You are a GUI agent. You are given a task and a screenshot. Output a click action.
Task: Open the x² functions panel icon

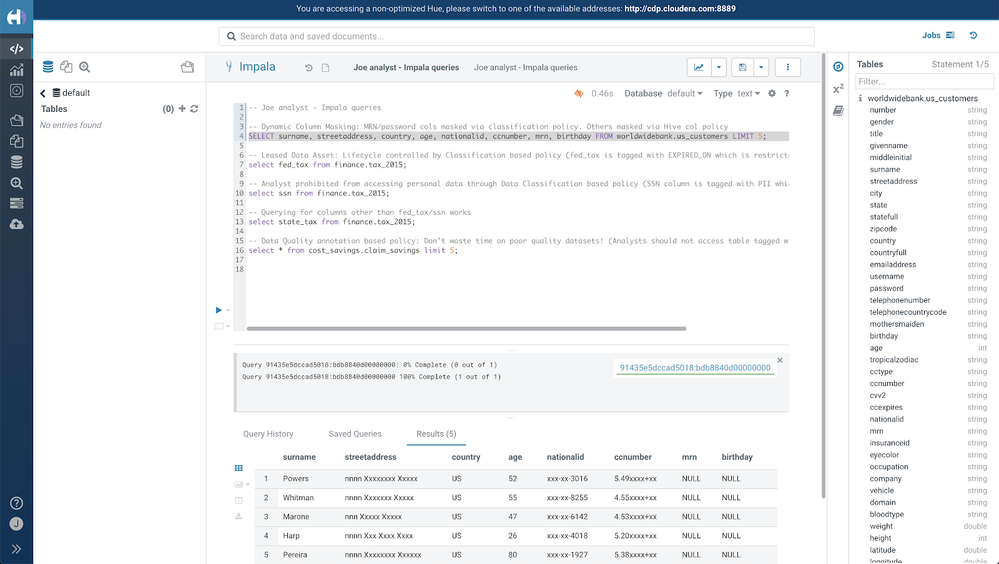[838, 89]
